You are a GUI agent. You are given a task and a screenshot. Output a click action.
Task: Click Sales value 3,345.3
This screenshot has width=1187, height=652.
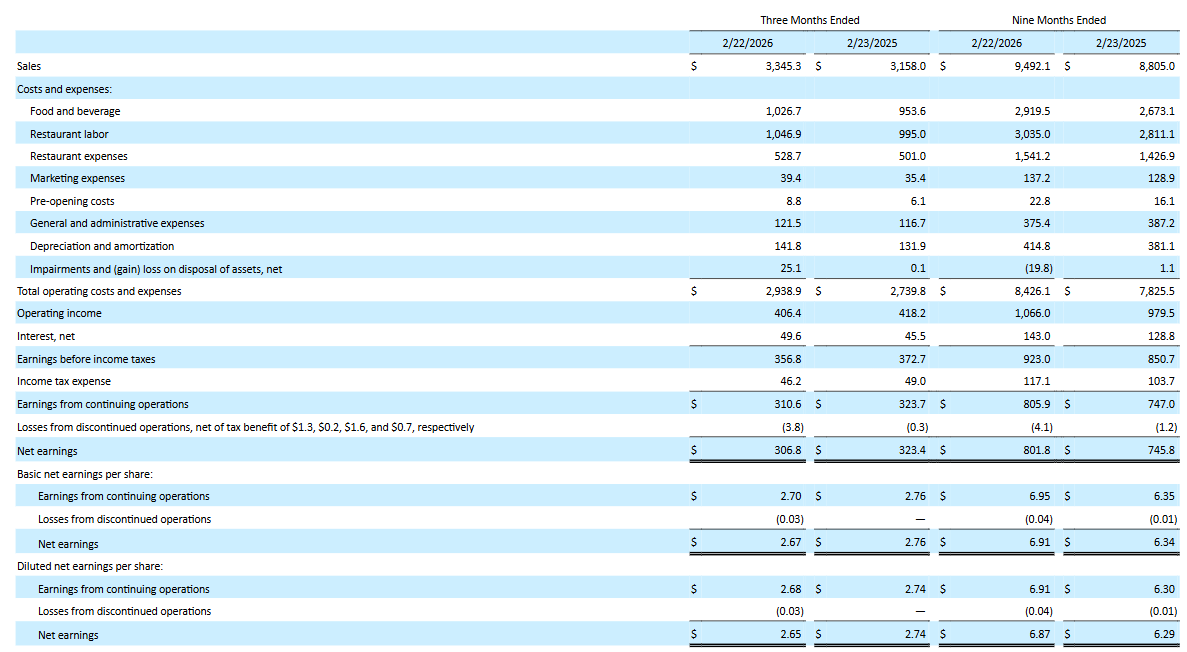(x=783, y=67)
